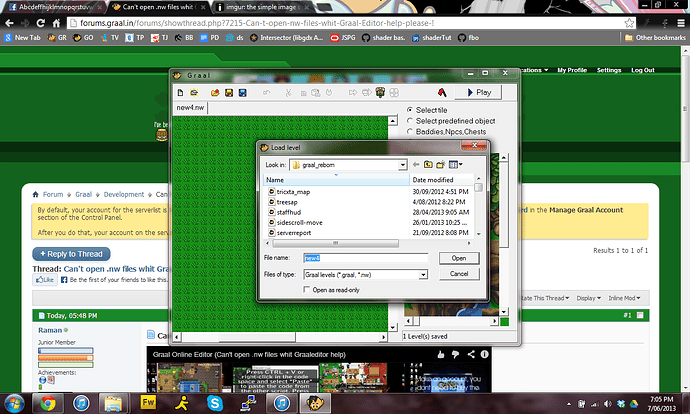Open the Inline Mod dropdown in forum

tap(624, 298)
